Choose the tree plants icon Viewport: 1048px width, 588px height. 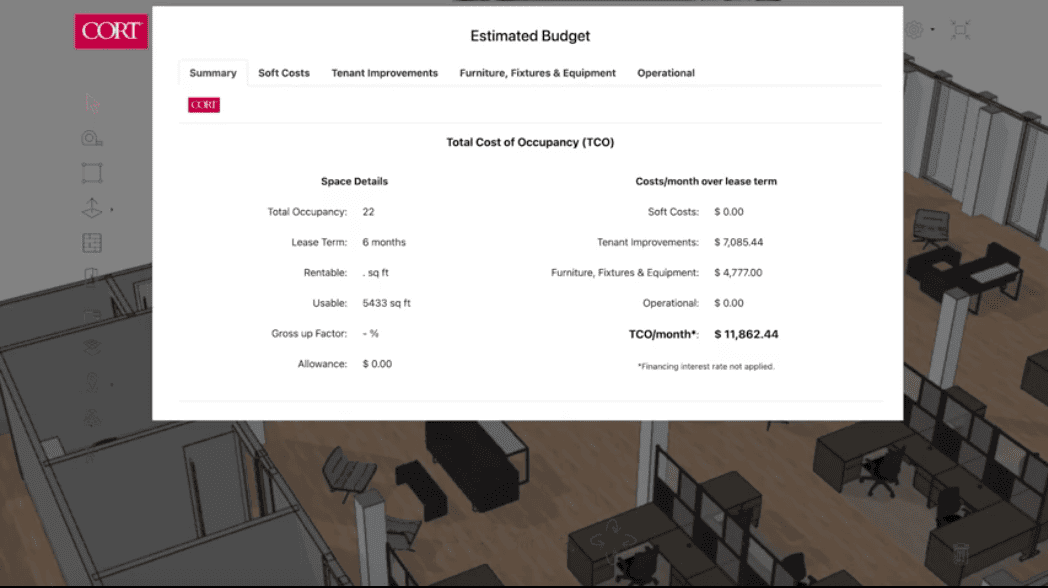coord(92,418)
